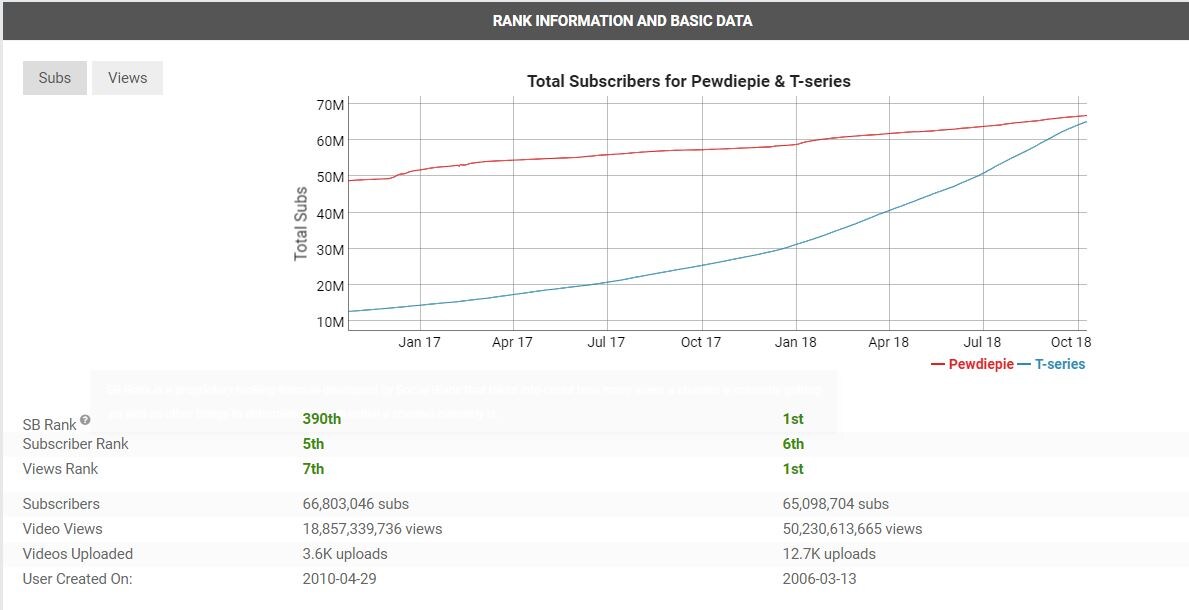
Task: Toggle the T-series series in chart legend
Action: click(1052, 364)
